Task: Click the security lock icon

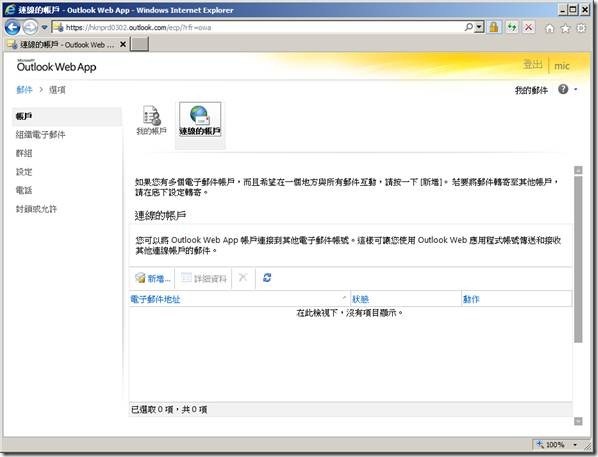Action: click(494, 27)
